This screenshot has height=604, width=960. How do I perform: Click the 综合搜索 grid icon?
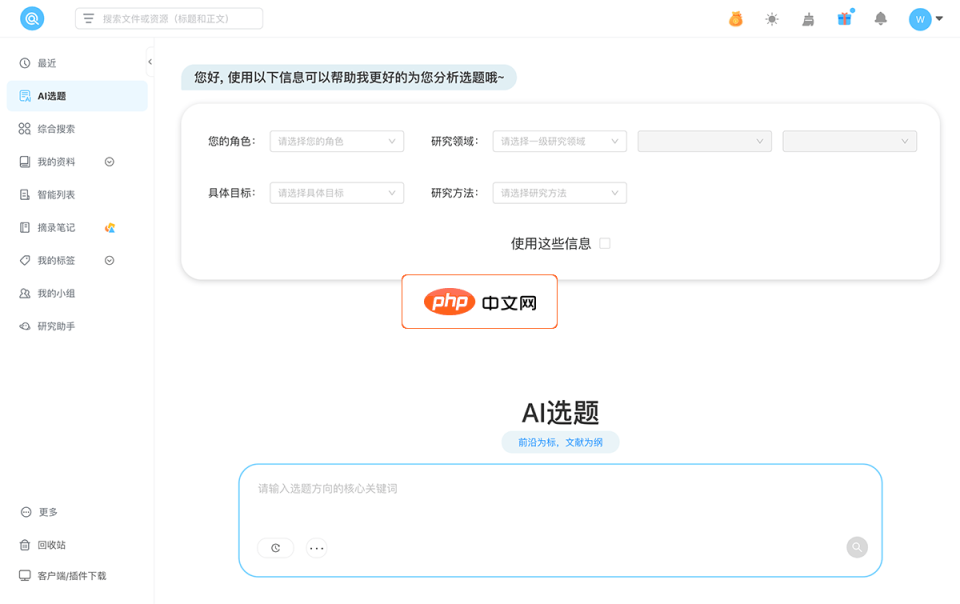click(24, 129)
